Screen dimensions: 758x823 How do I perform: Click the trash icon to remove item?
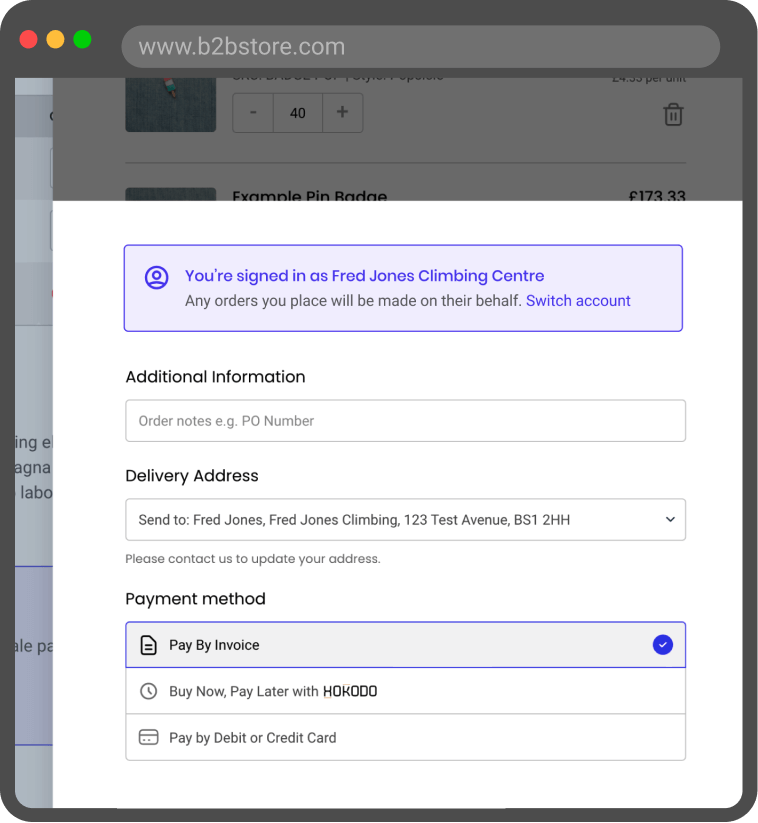(673, 115)
